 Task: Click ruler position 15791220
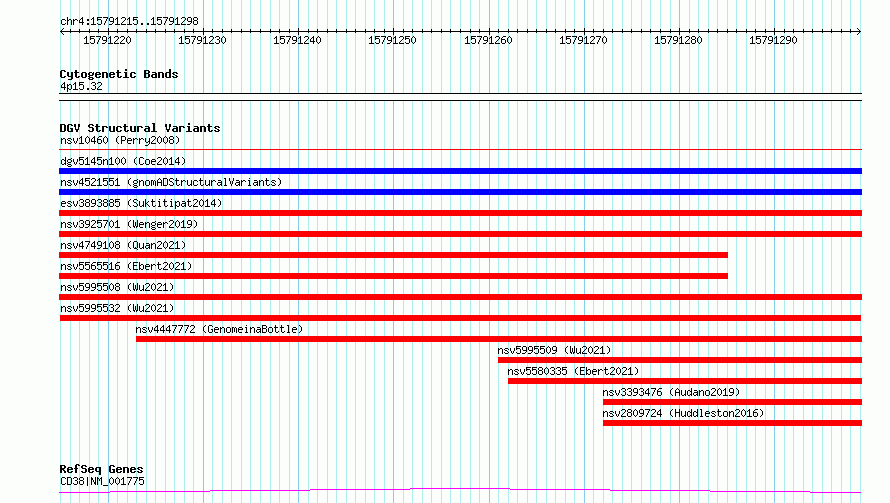107,40
